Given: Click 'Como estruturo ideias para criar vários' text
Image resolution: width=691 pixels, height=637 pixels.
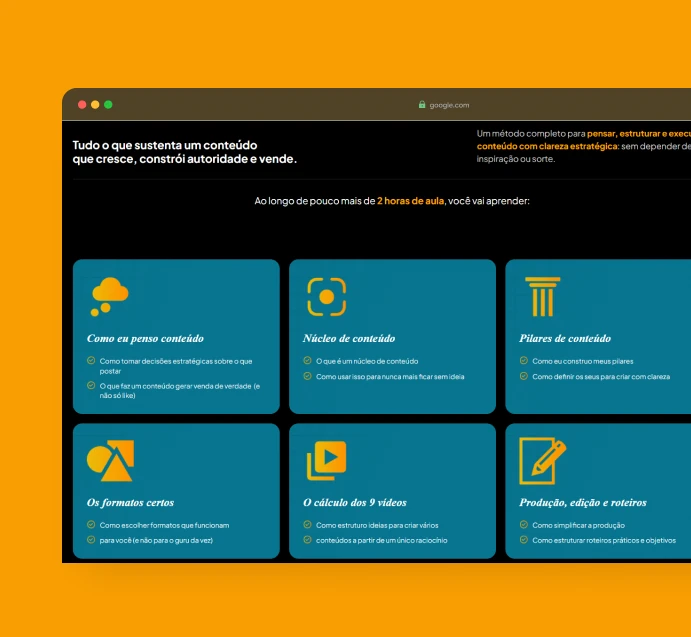Looking at the screenshot, I should pos(377,525).
